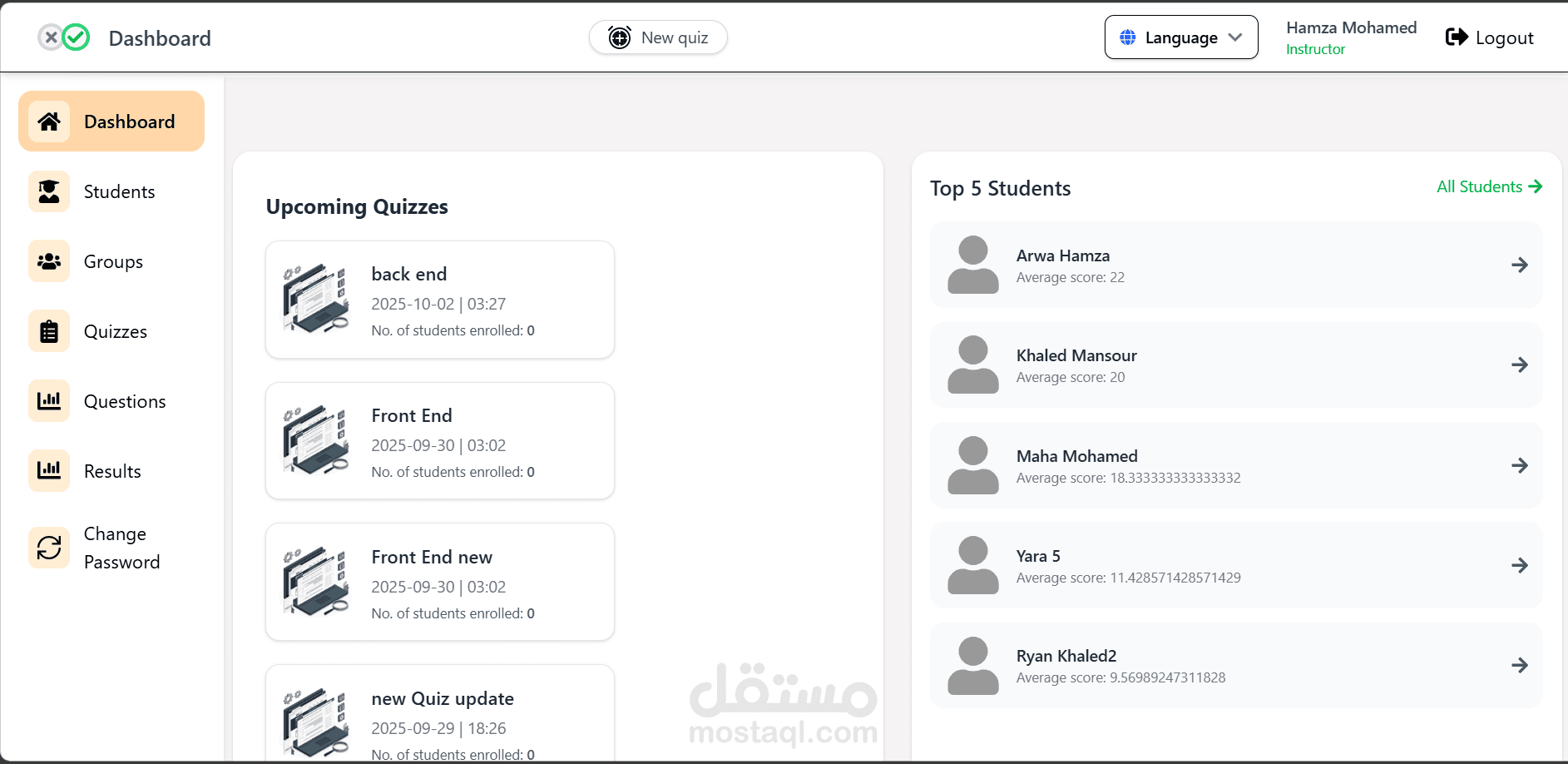This screenshot has height=764, width=1568.
Task: Select the Front End quiz title
Action: (412, 415)
